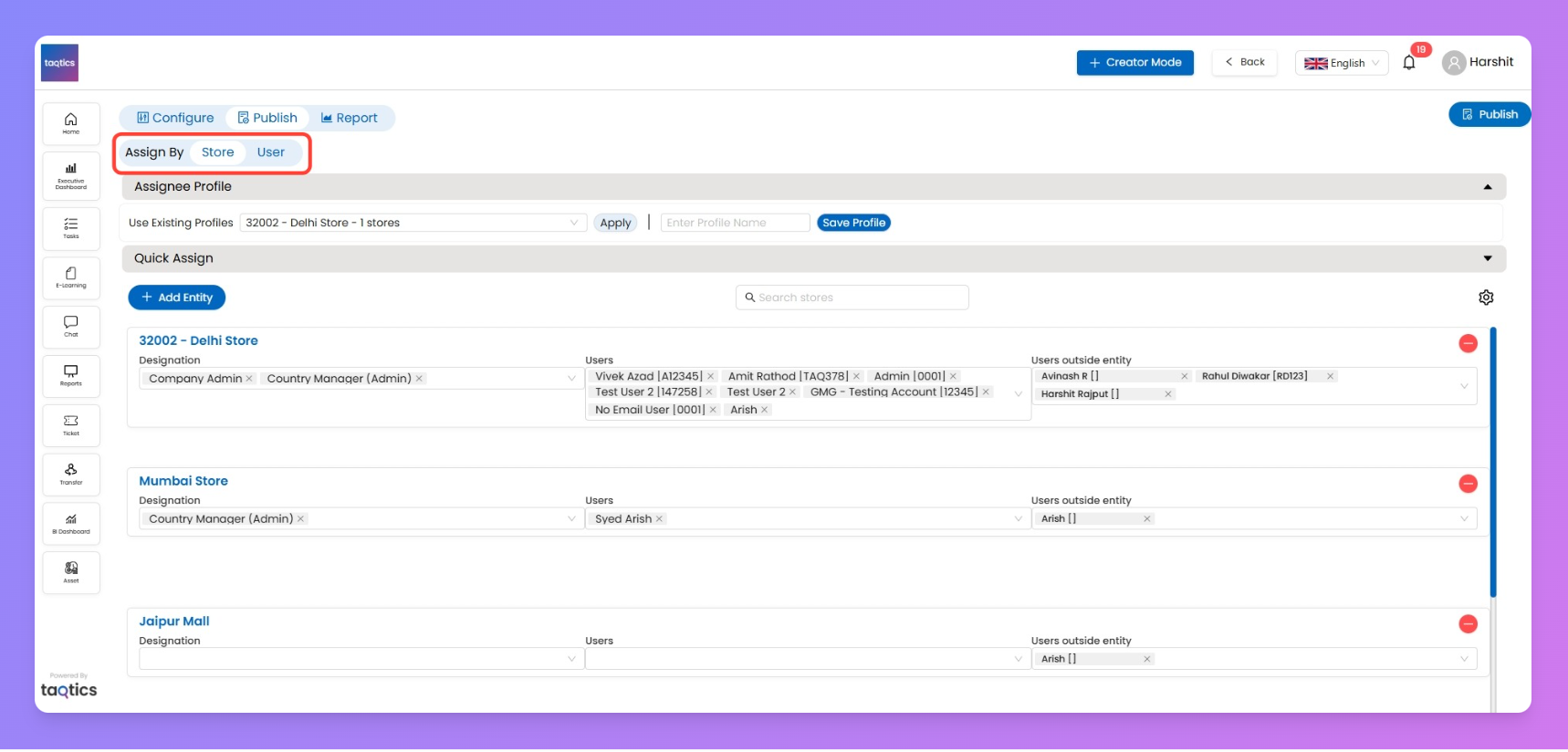1568x752 pixels.
Task: Select Store in Assign By
Action: [x=217, y=152]
